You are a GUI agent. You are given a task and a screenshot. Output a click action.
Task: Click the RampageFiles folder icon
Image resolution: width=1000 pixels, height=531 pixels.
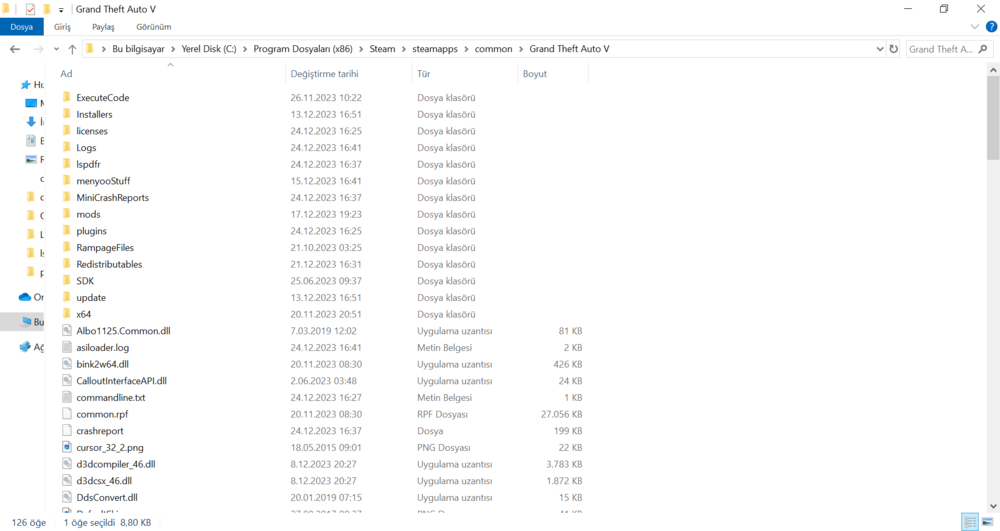point(66,247)
